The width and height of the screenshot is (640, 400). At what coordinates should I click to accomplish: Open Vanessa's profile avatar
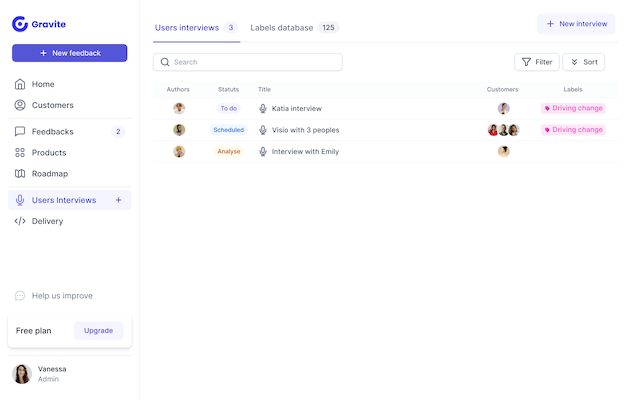pos(22,374)
